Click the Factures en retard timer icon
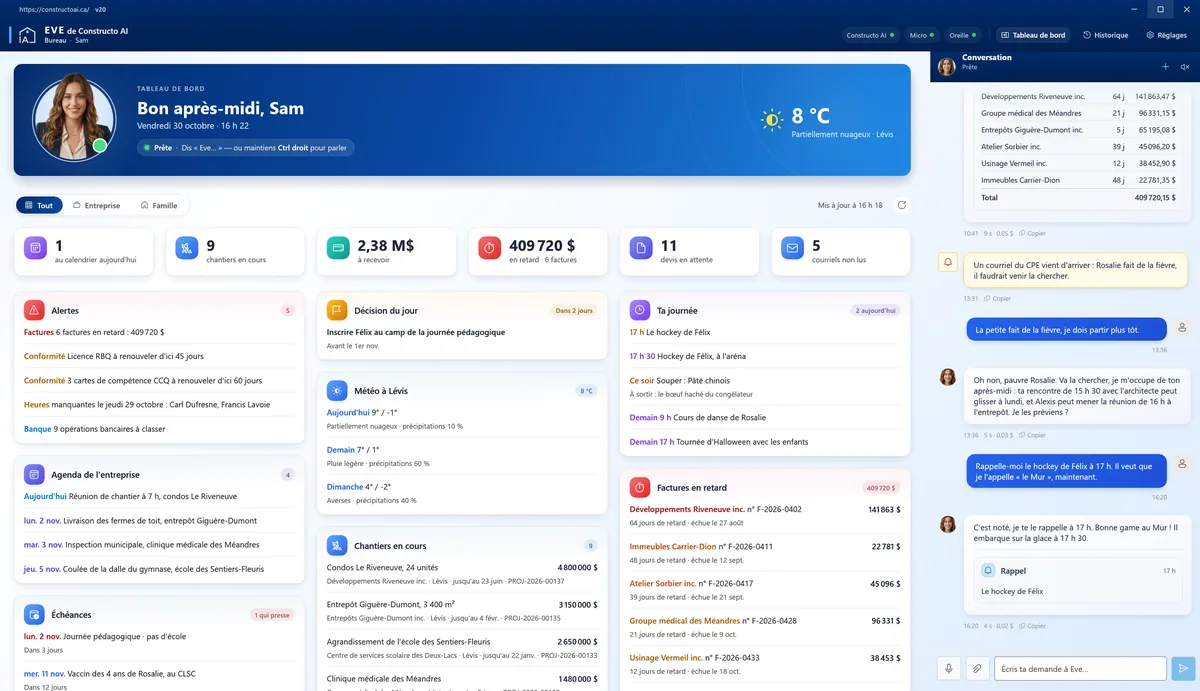 [x=640, y=487]
